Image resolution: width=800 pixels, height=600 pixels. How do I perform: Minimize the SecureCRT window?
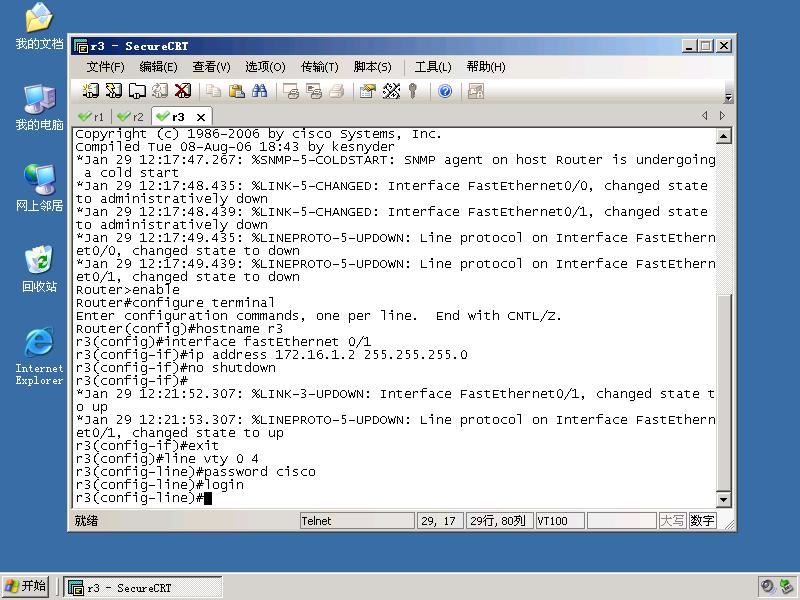(x=689, y=46)
